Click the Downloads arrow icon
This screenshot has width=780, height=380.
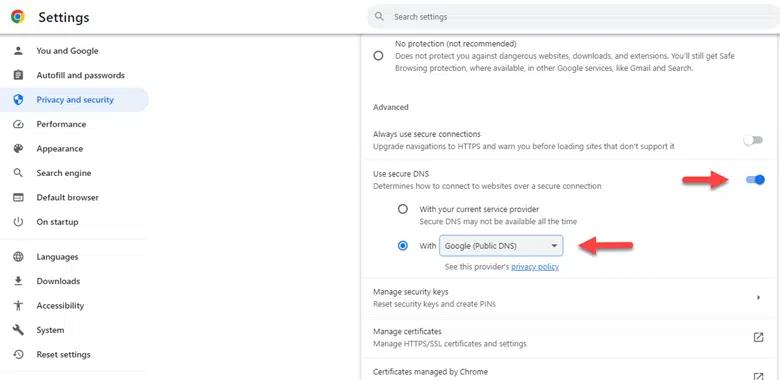tap(18, 281)
